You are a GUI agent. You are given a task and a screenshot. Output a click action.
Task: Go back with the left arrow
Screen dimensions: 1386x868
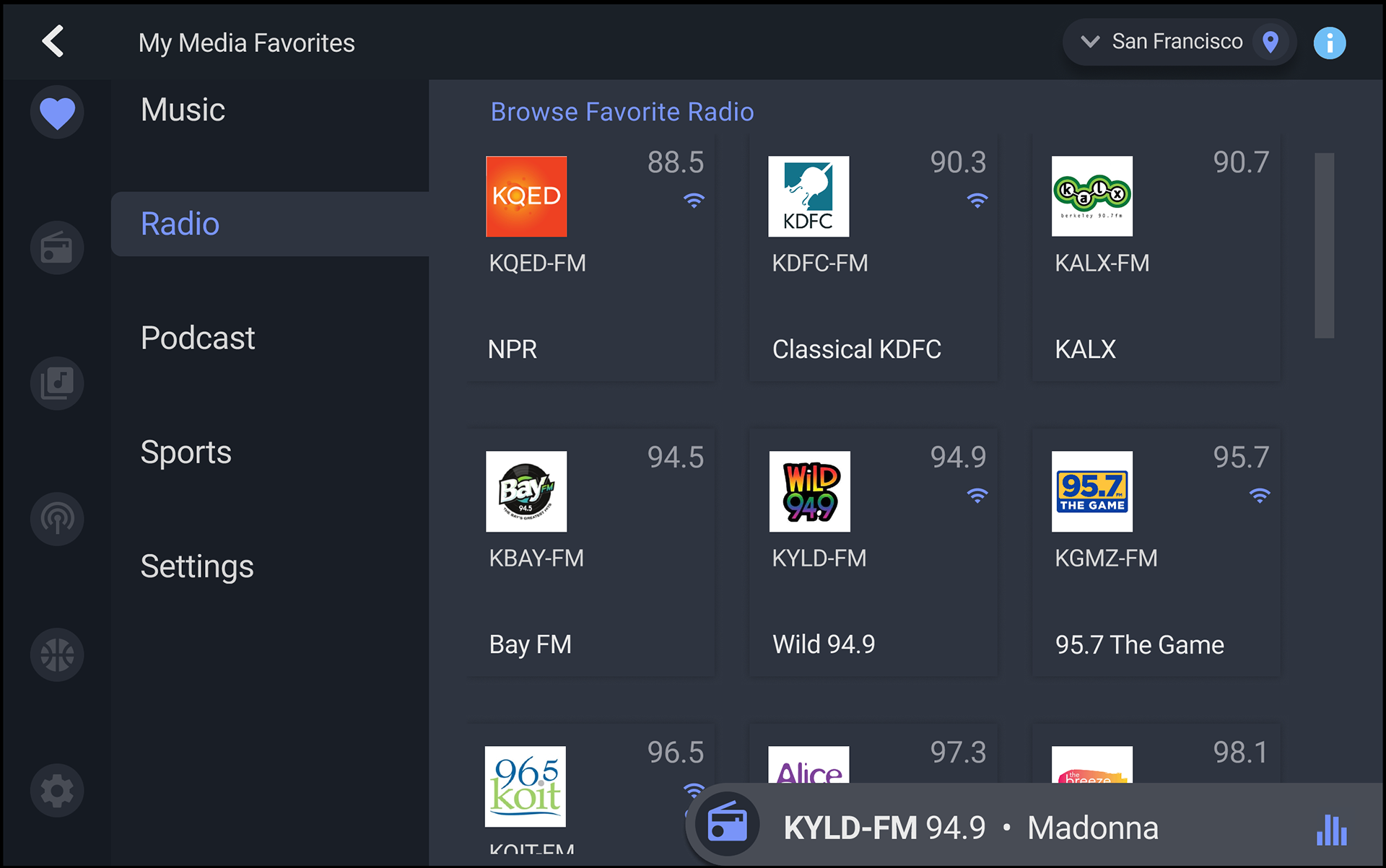pyautogui.click(x=53, y=41)
